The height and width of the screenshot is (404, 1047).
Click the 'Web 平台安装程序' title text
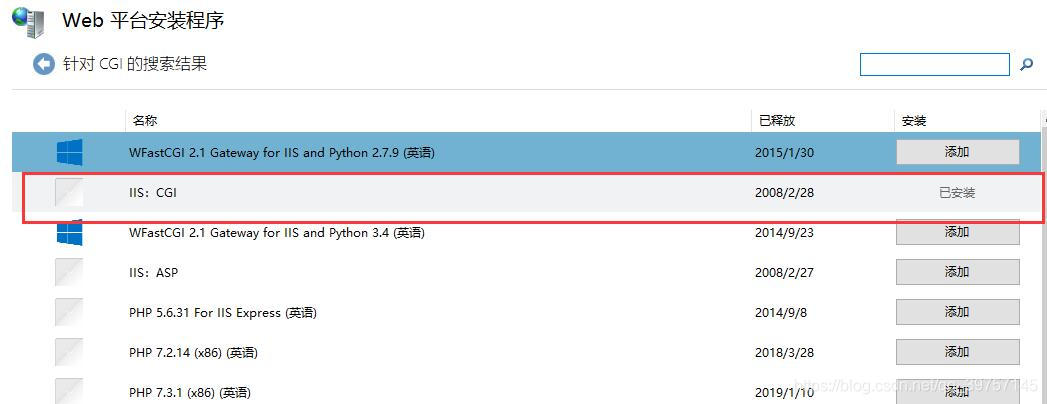coord(143,21)
